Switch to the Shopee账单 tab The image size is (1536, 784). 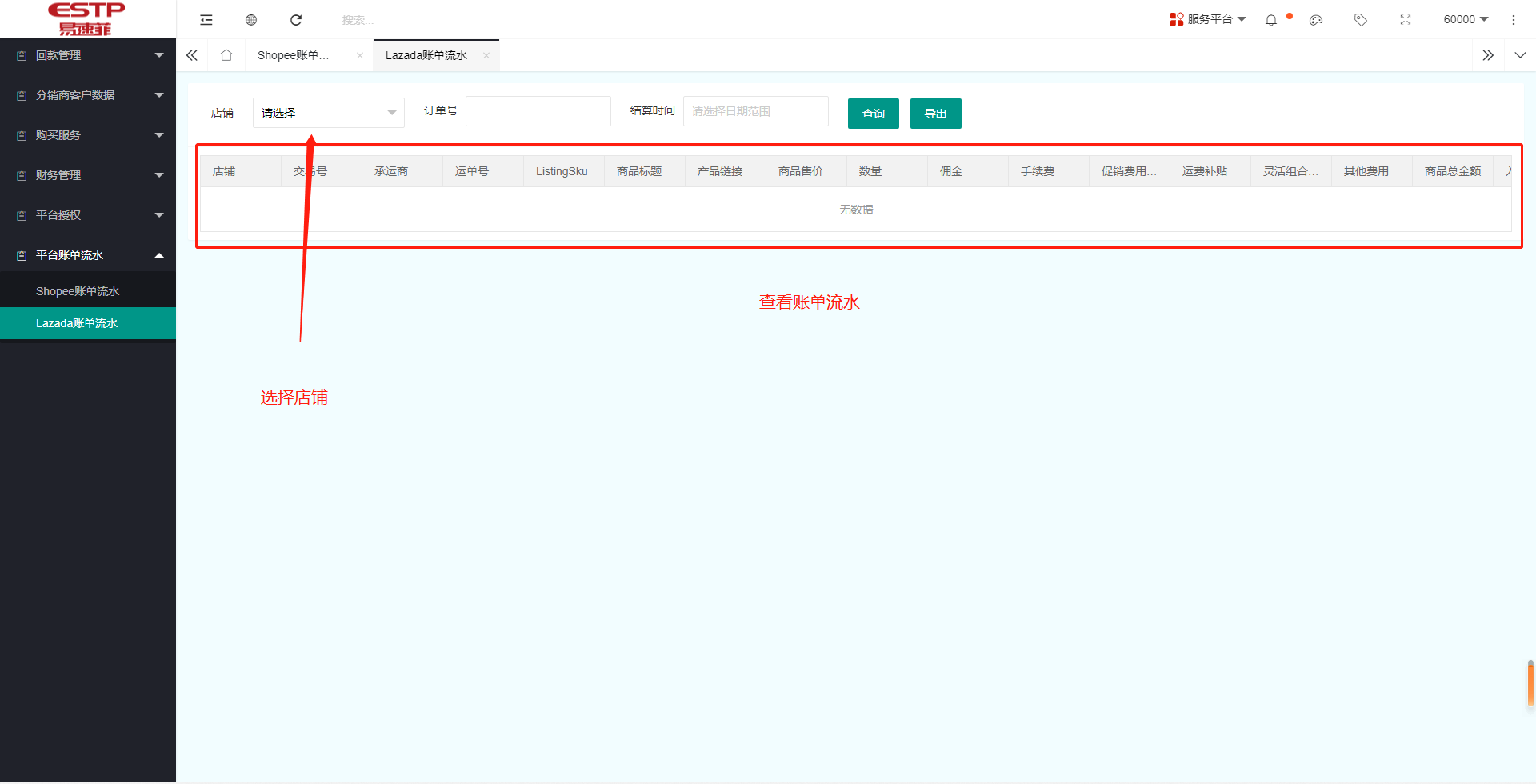point(292,54)
